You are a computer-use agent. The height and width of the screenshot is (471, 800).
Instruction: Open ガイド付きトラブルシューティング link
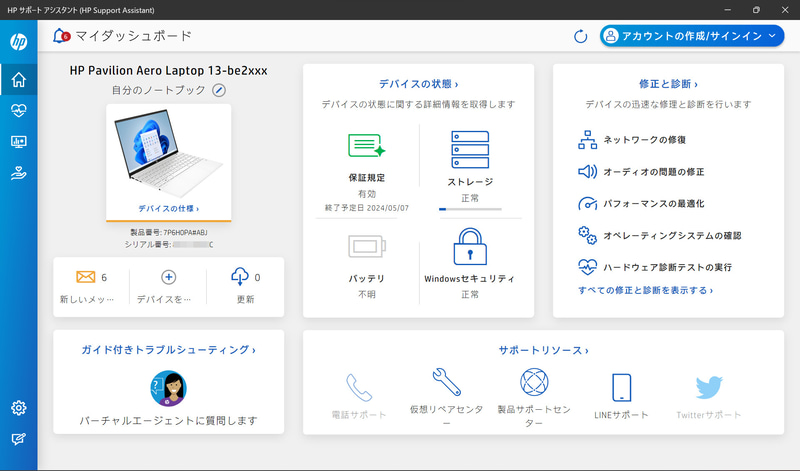[168, 350]
